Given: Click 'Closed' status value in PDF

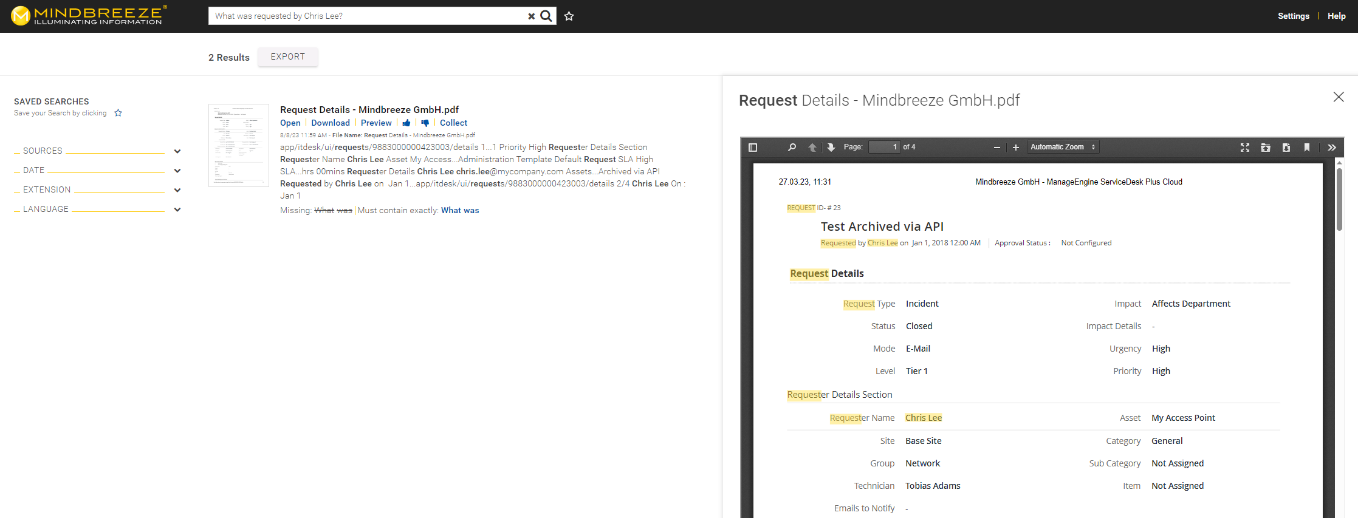Looking at the screenshot, I should 919,326.
